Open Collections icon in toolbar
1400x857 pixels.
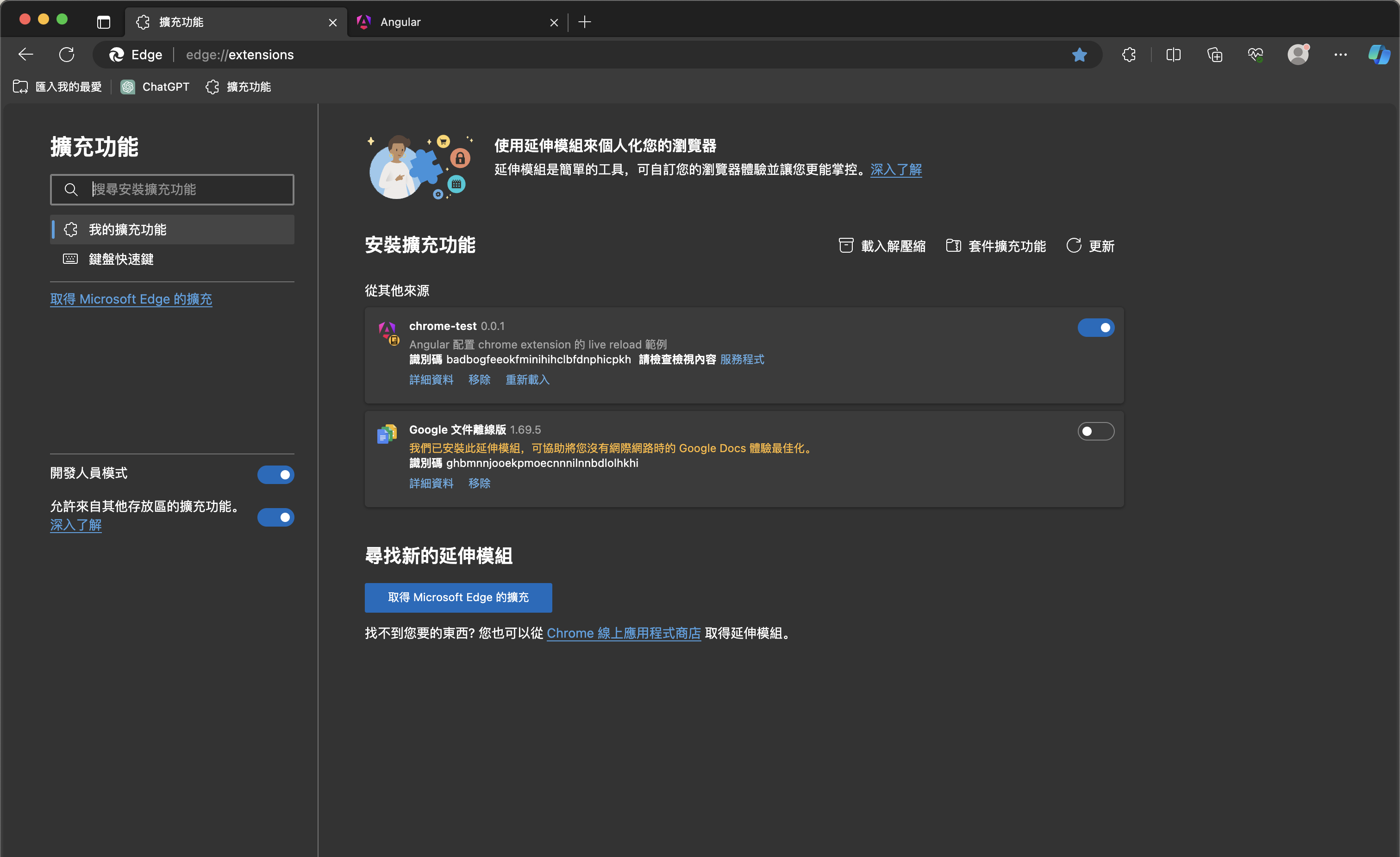pos(1214,55)
